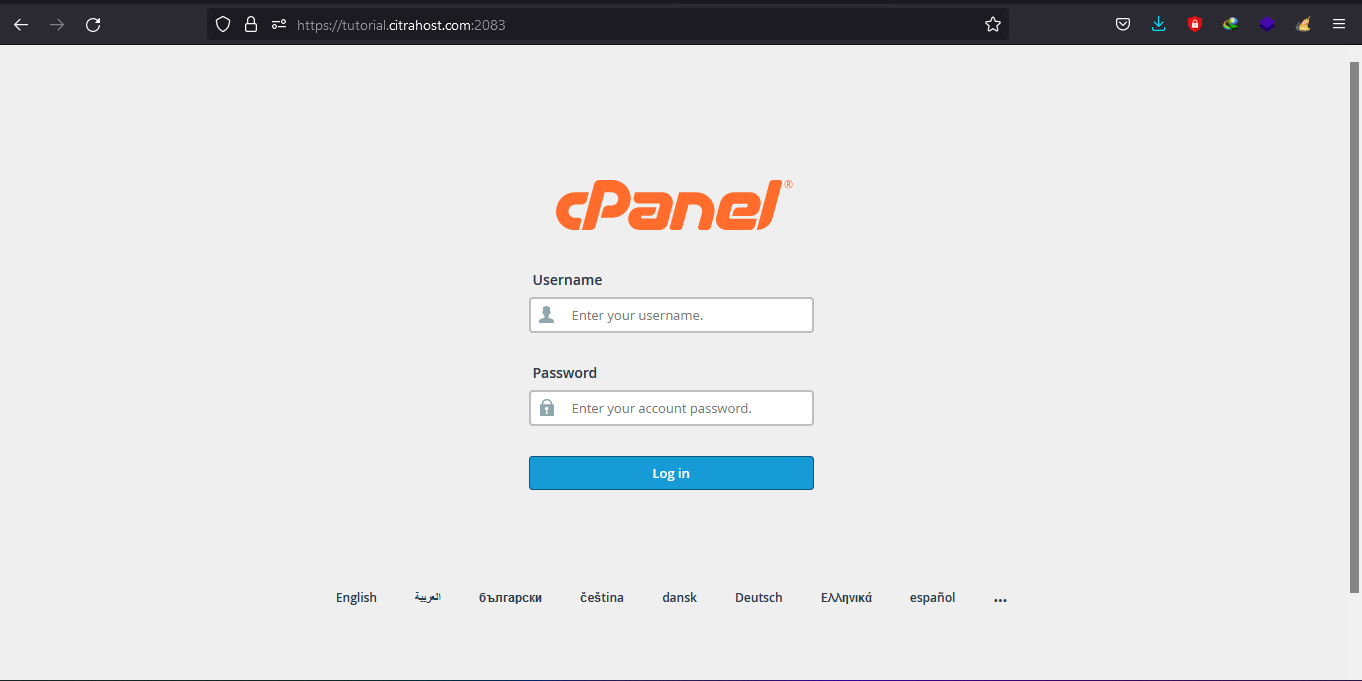Viewport: 1362px width, 681px height.
Task: Focus the Password input field
Action: 671,408
